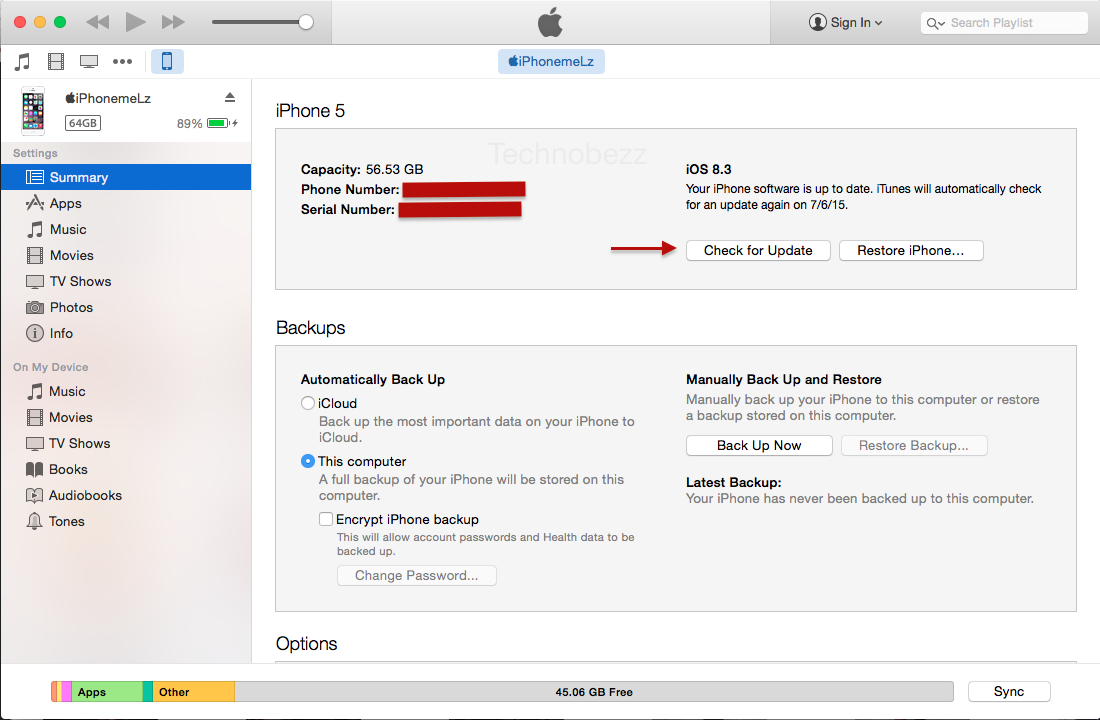
Task: Click the rewind playback button
Action: pos(98,22)
